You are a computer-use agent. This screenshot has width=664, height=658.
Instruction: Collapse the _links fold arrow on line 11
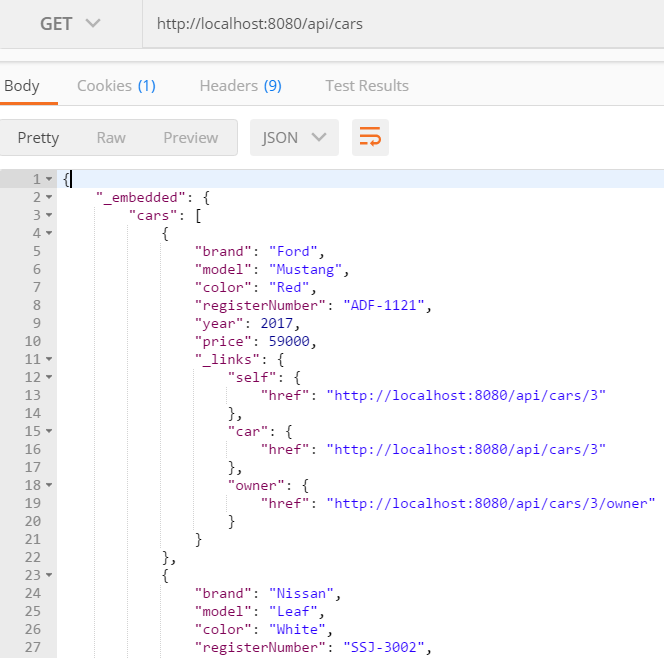point(49,359)
